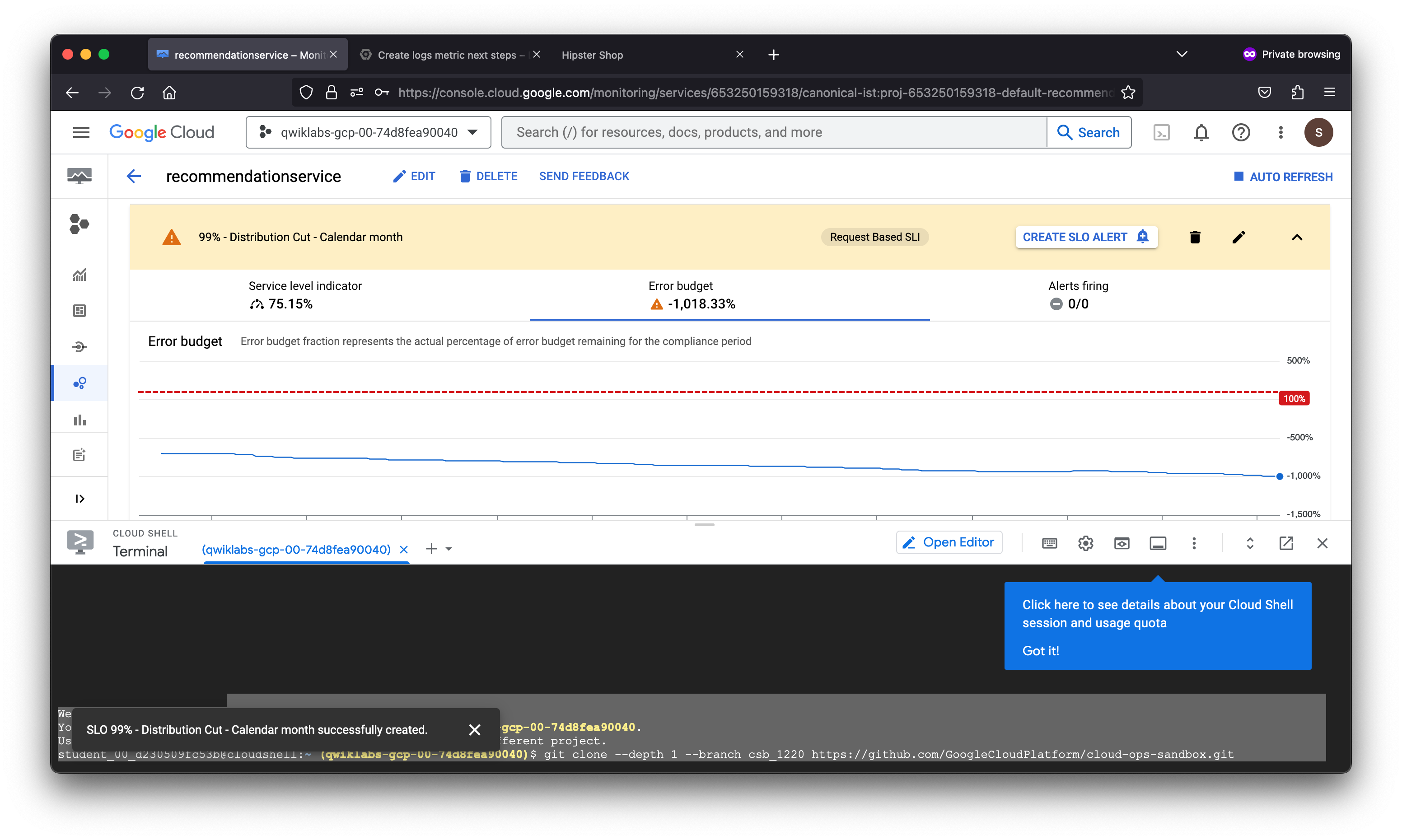Select the qwiklabs Cloud Shell terminal tab
Screen dimensions: 1402x840
tap(296, 550)
